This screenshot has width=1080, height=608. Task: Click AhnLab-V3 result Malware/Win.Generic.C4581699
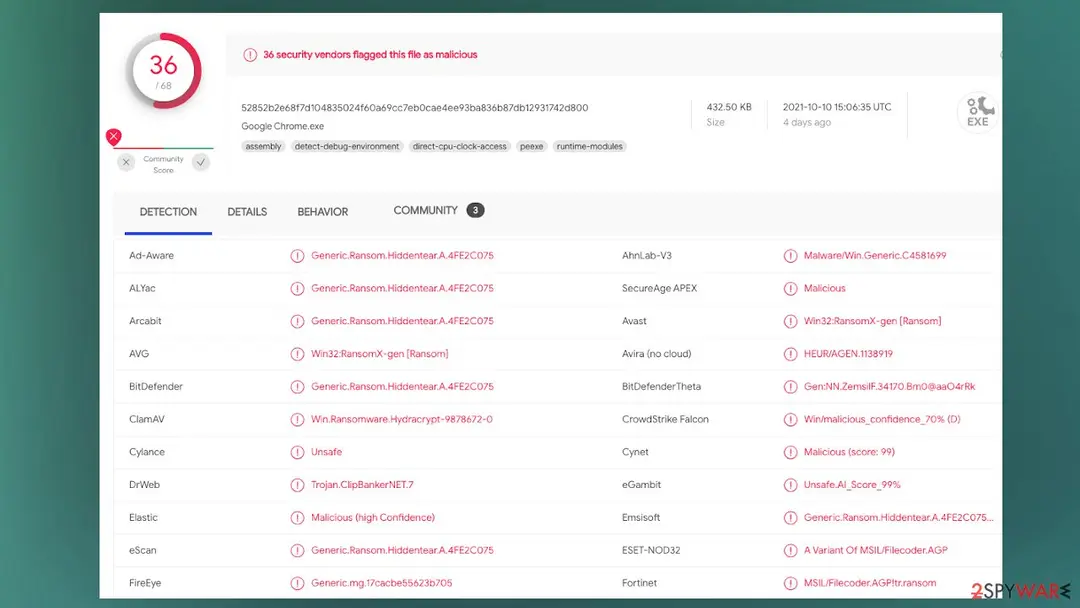[x=875, y=255]
